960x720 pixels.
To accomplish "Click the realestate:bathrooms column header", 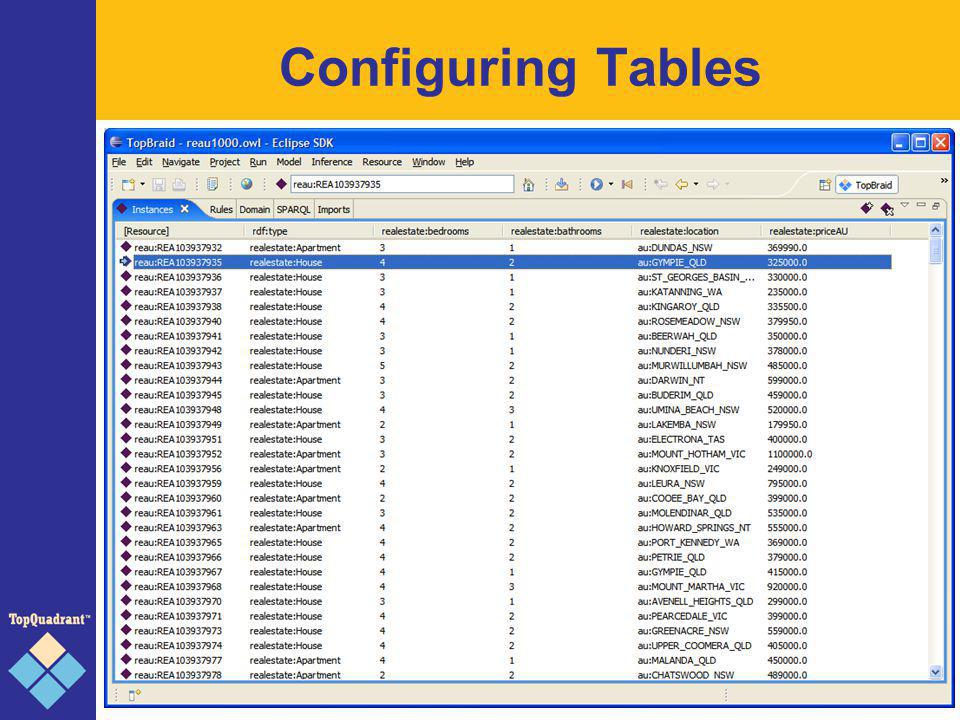I will coord(567,231).
